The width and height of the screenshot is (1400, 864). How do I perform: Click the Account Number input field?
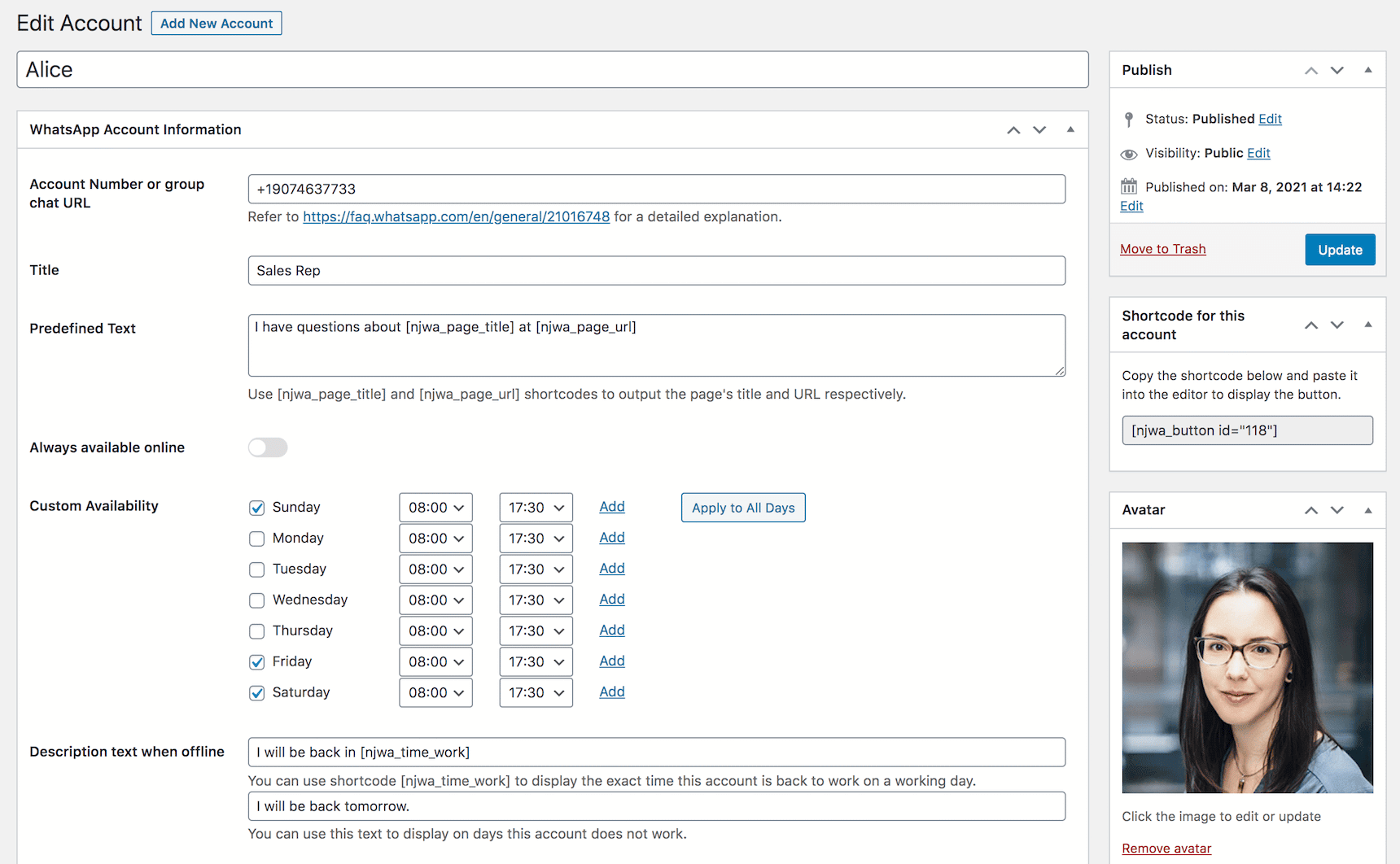(657, 190)
